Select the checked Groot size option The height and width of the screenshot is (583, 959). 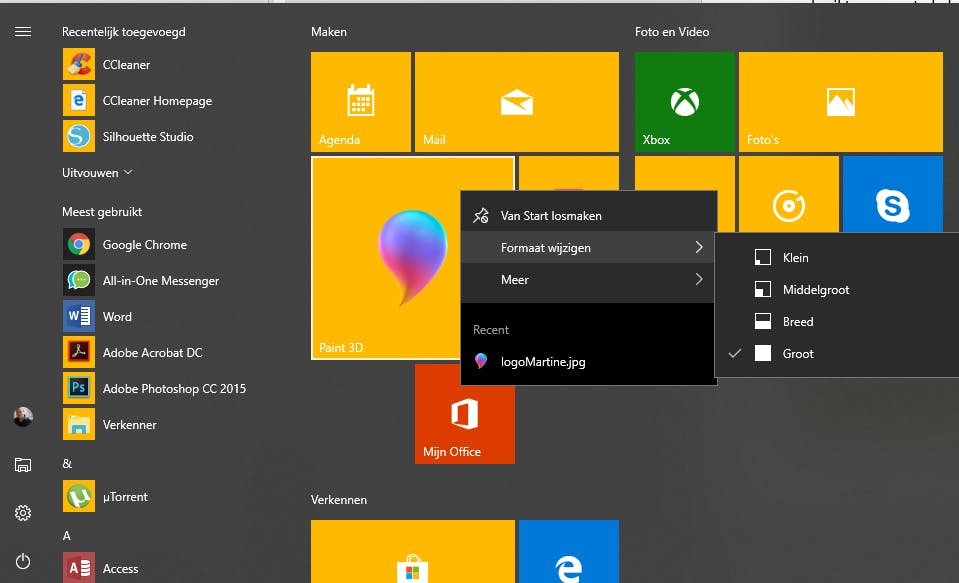[x=797, y=354]
